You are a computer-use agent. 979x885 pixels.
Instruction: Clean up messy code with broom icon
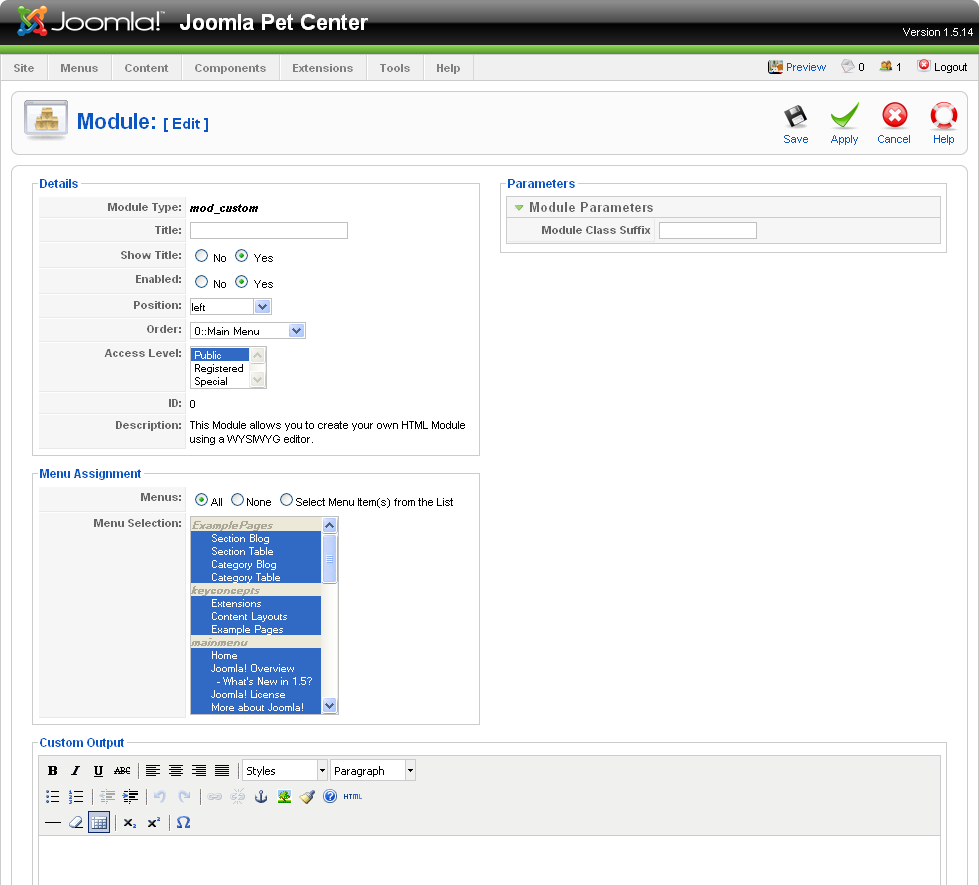pyautogui.click(x=307, y=796)
